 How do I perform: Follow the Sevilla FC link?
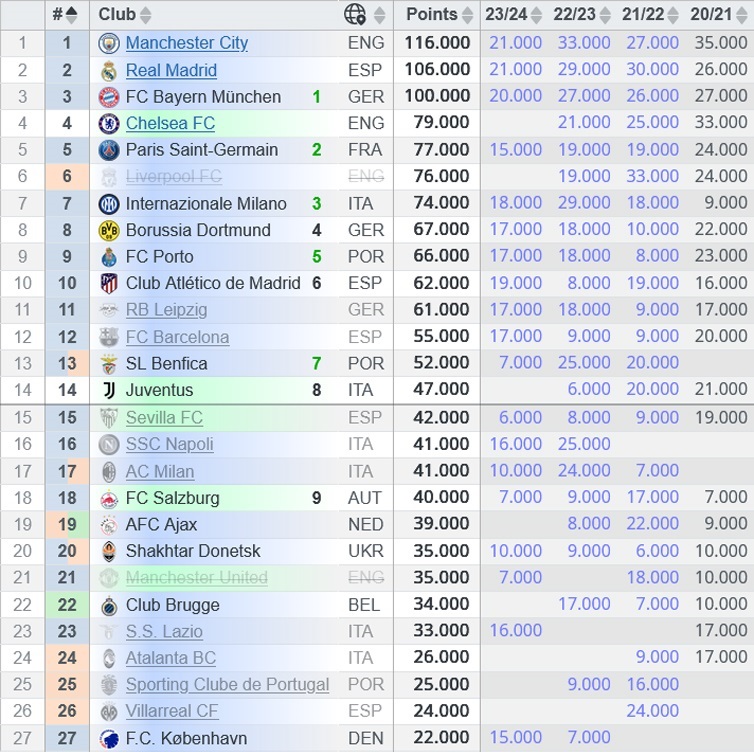pyautogui.click(x=164, y=418)
